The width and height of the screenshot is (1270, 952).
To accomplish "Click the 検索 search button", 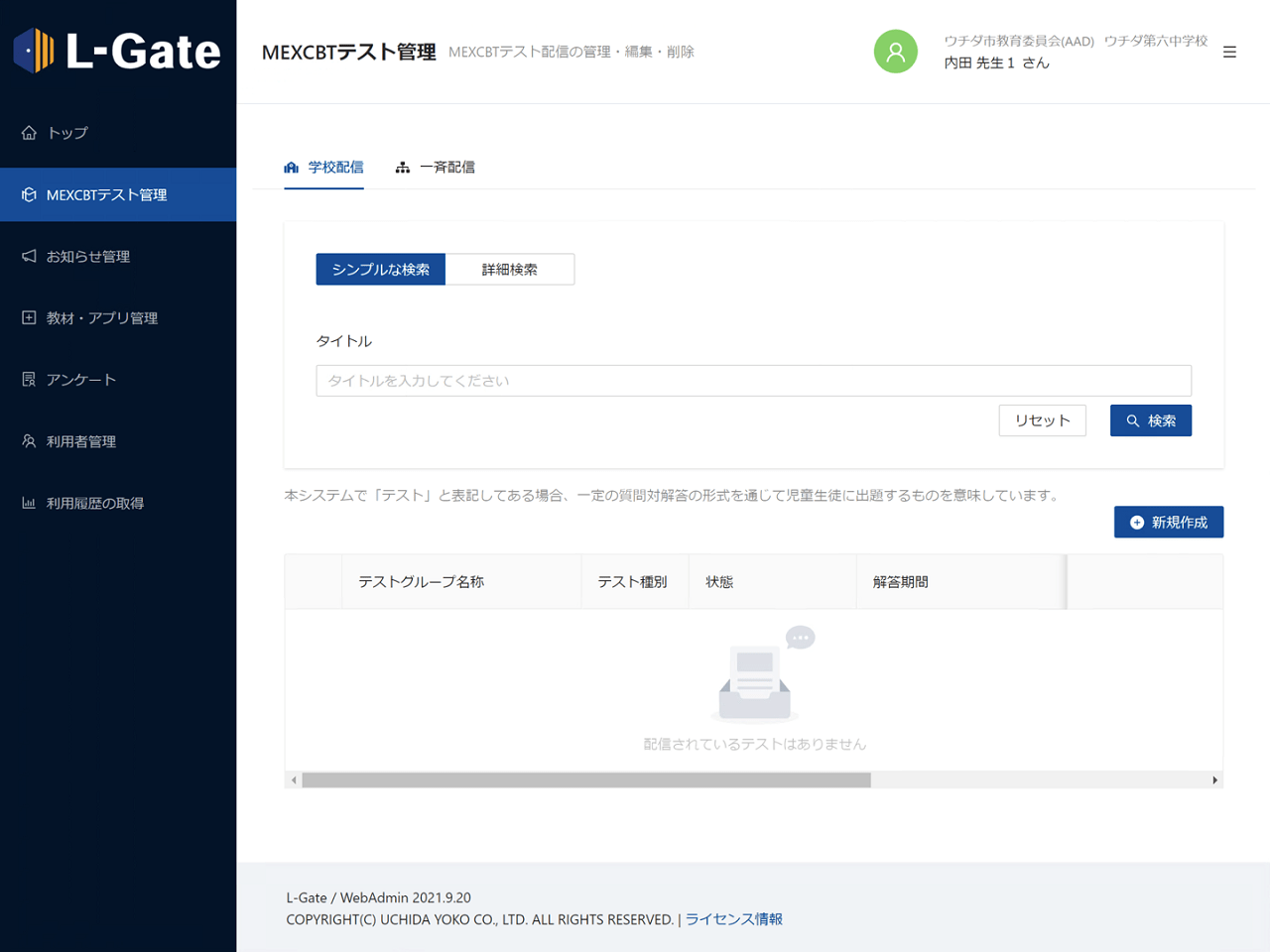I will pyautogui.click(x=1150, y=420).
